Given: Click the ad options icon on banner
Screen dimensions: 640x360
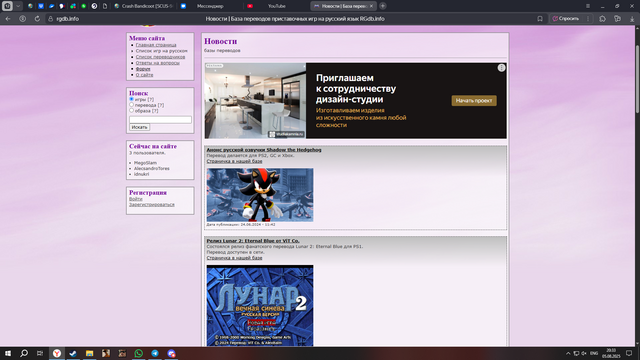Looking at the screenshot, I should tap(501, 68).
